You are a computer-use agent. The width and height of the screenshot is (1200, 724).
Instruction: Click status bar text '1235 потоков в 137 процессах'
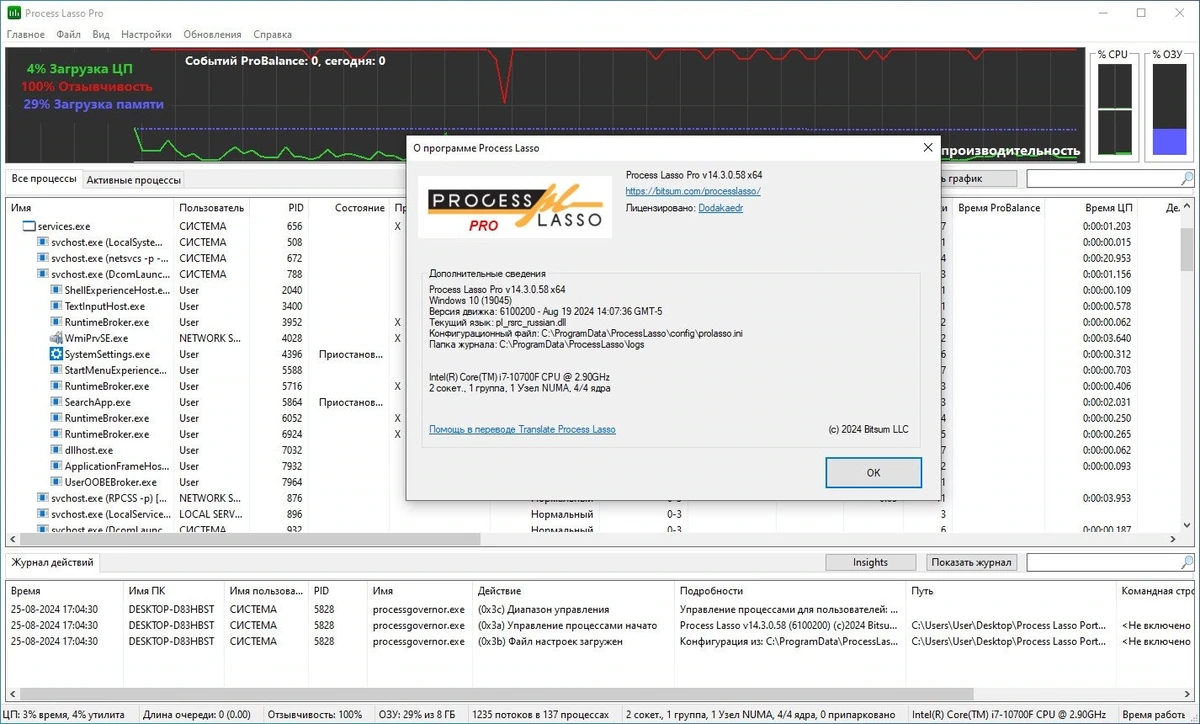[x=540, y=715]
